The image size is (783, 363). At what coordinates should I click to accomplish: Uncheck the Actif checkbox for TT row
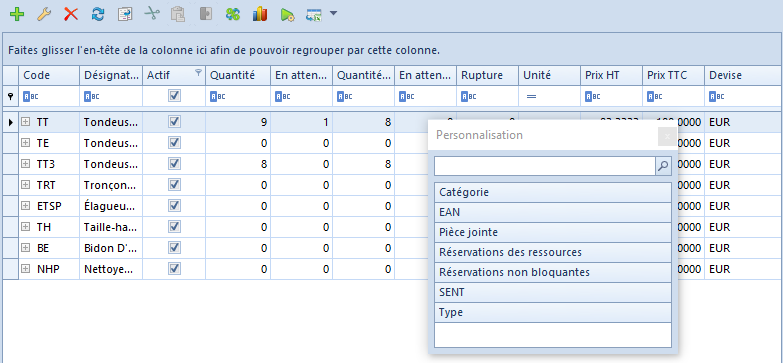[174, 121]
